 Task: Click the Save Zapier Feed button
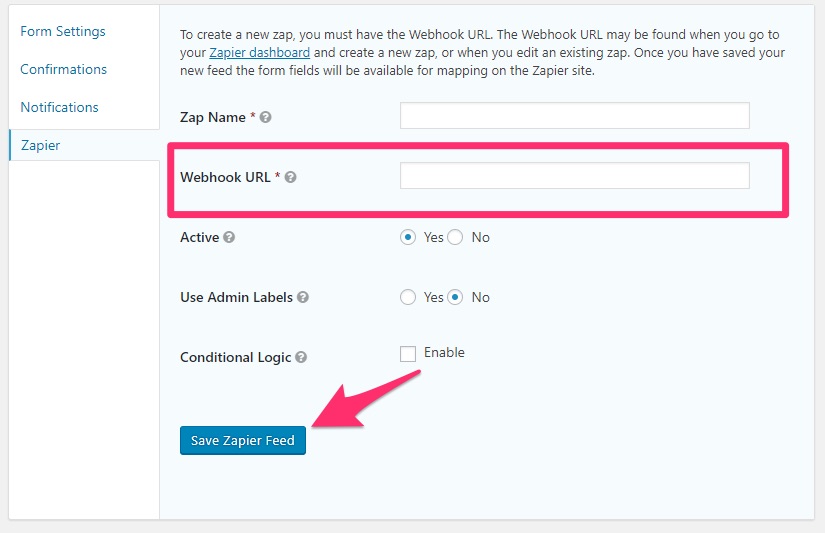tap(243, 440)
